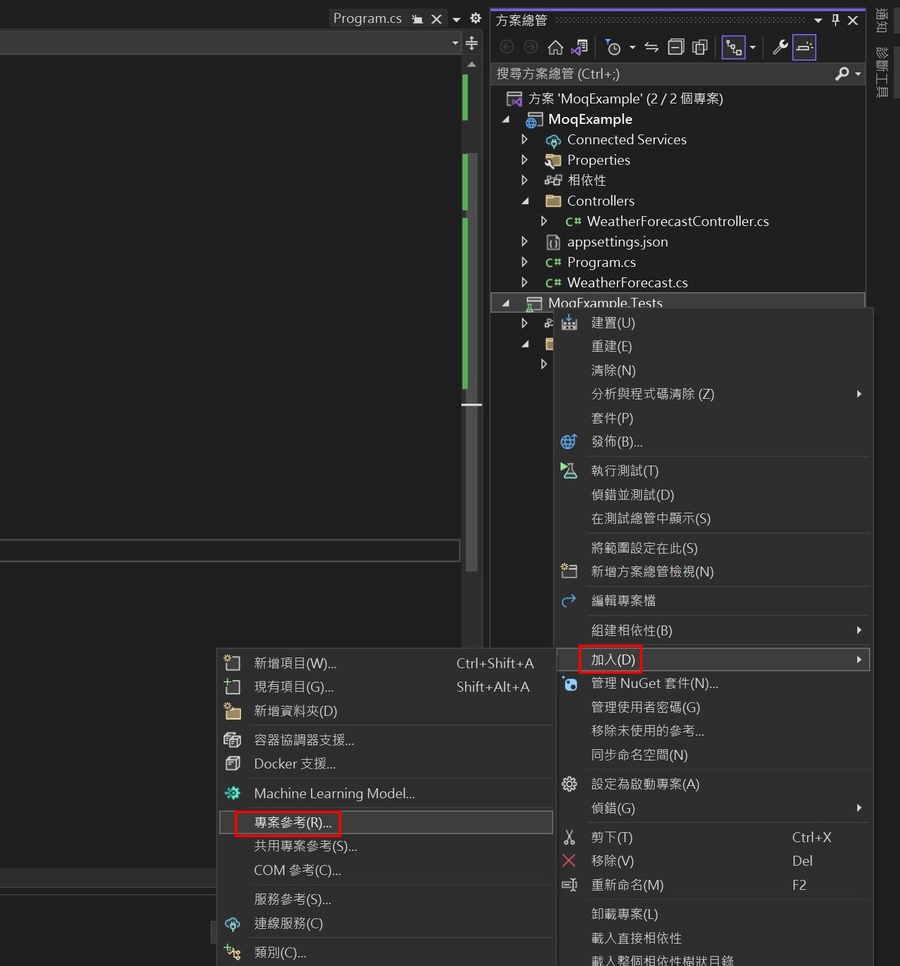Click the pending changes filter clock icon
The width and height of the screenshot is (900, 966).
[x=613, y=47]
